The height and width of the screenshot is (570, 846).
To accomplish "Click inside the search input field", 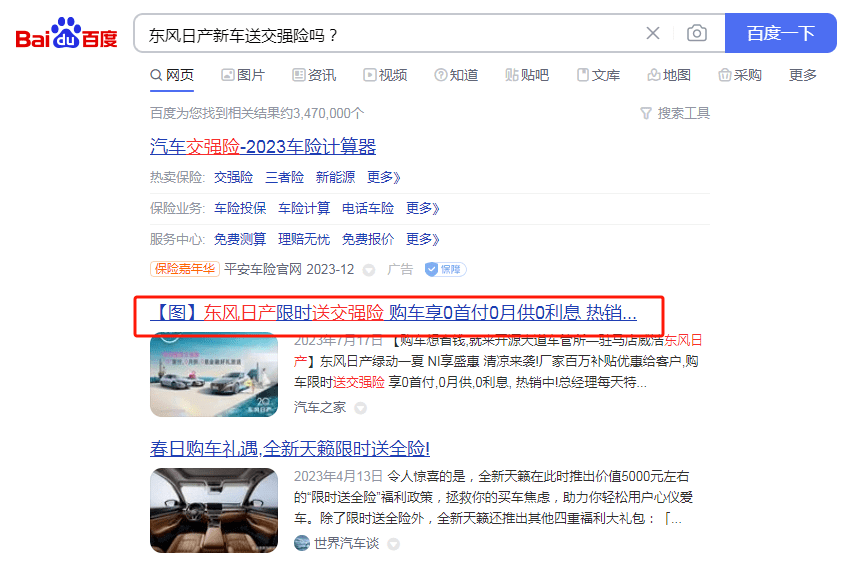I will click(x=388, y=35).
